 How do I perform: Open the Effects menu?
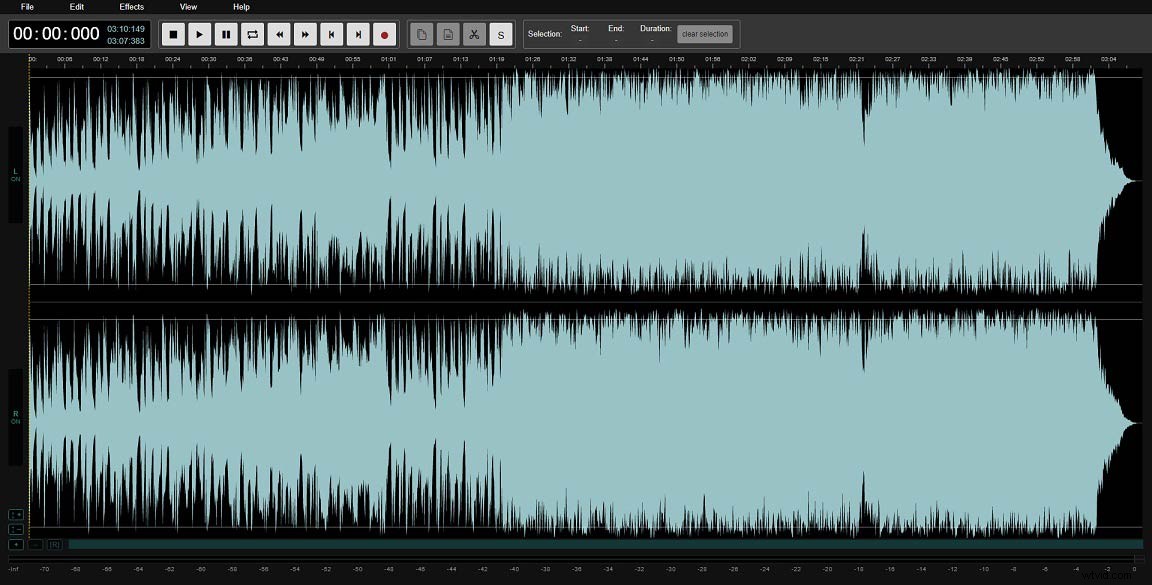131,7
